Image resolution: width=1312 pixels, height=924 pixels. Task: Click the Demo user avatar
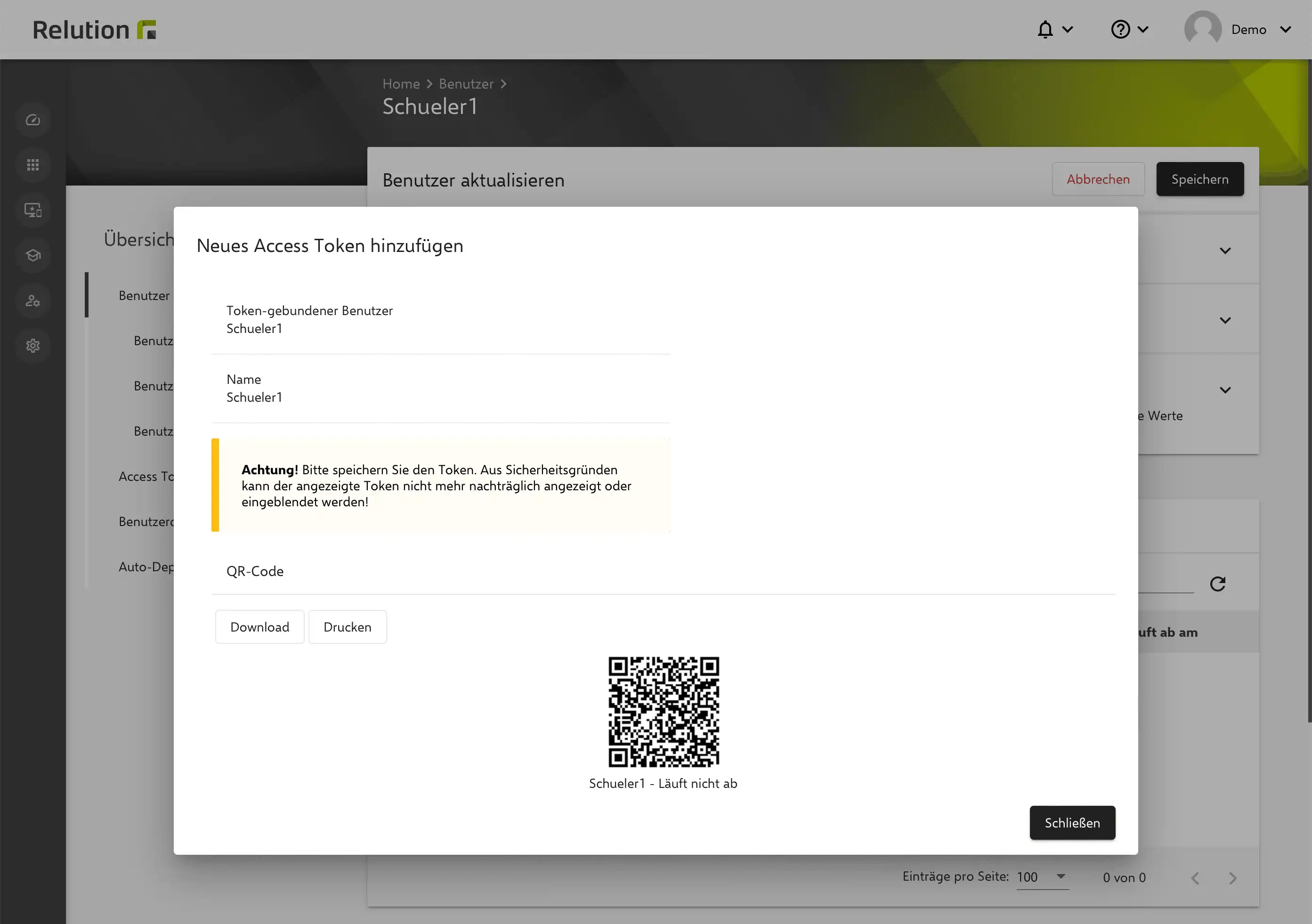pos(1203,29)
